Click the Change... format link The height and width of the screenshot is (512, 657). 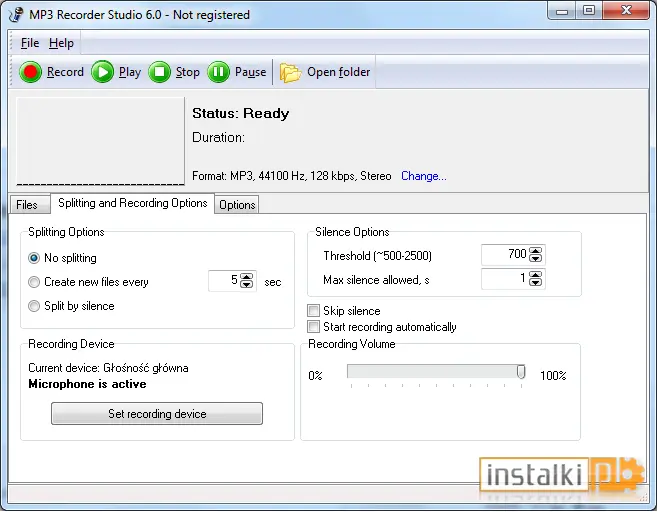coord(424,176)
